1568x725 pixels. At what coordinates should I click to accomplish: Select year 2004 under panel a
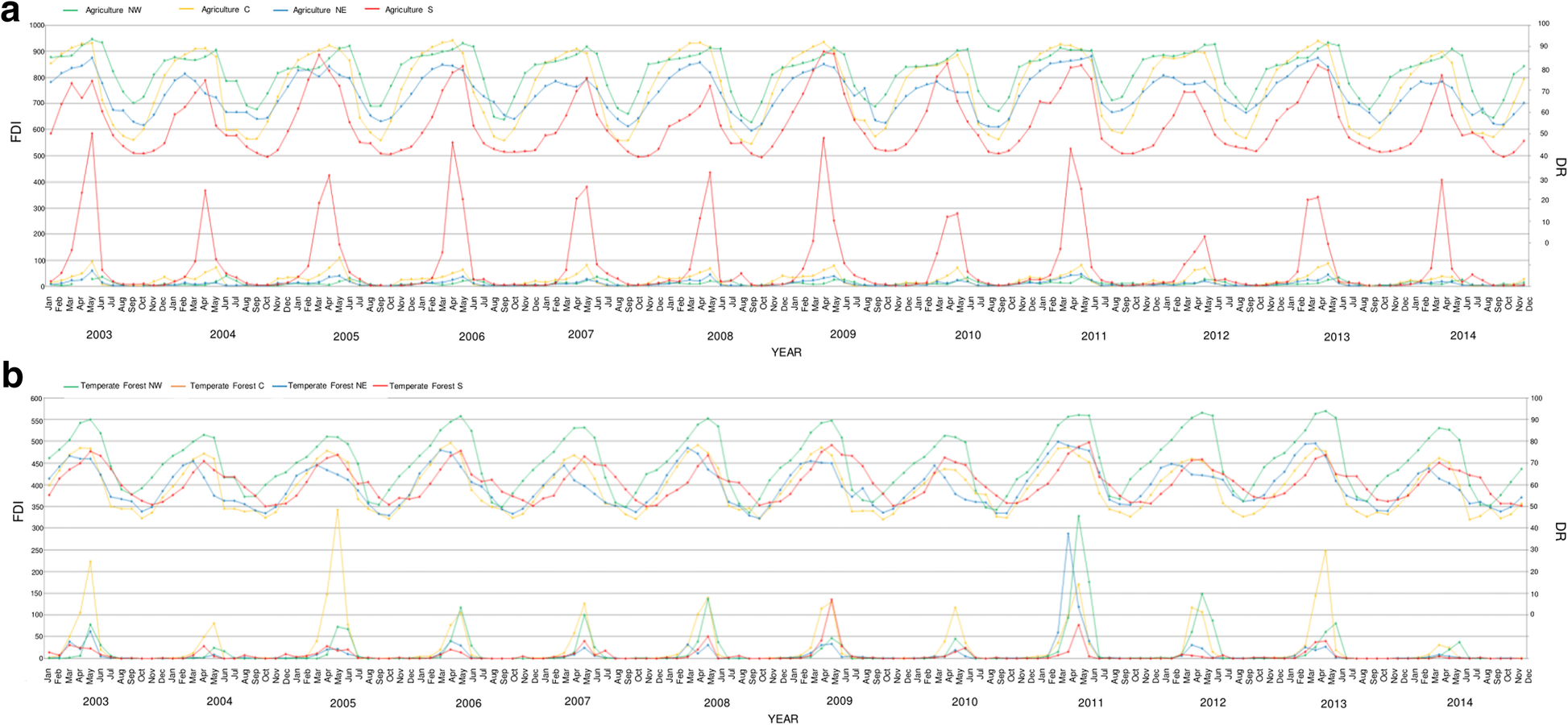tap(222, 333)
